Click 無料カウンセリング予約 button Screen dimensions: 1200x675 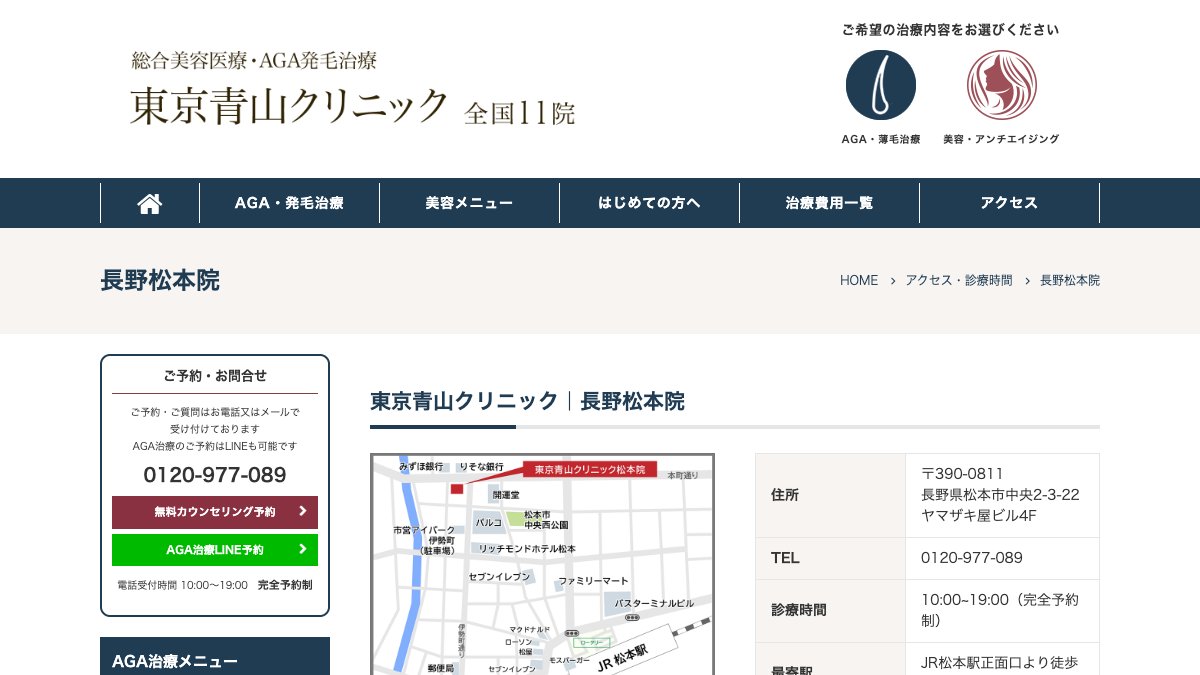(x=215, y=512)
